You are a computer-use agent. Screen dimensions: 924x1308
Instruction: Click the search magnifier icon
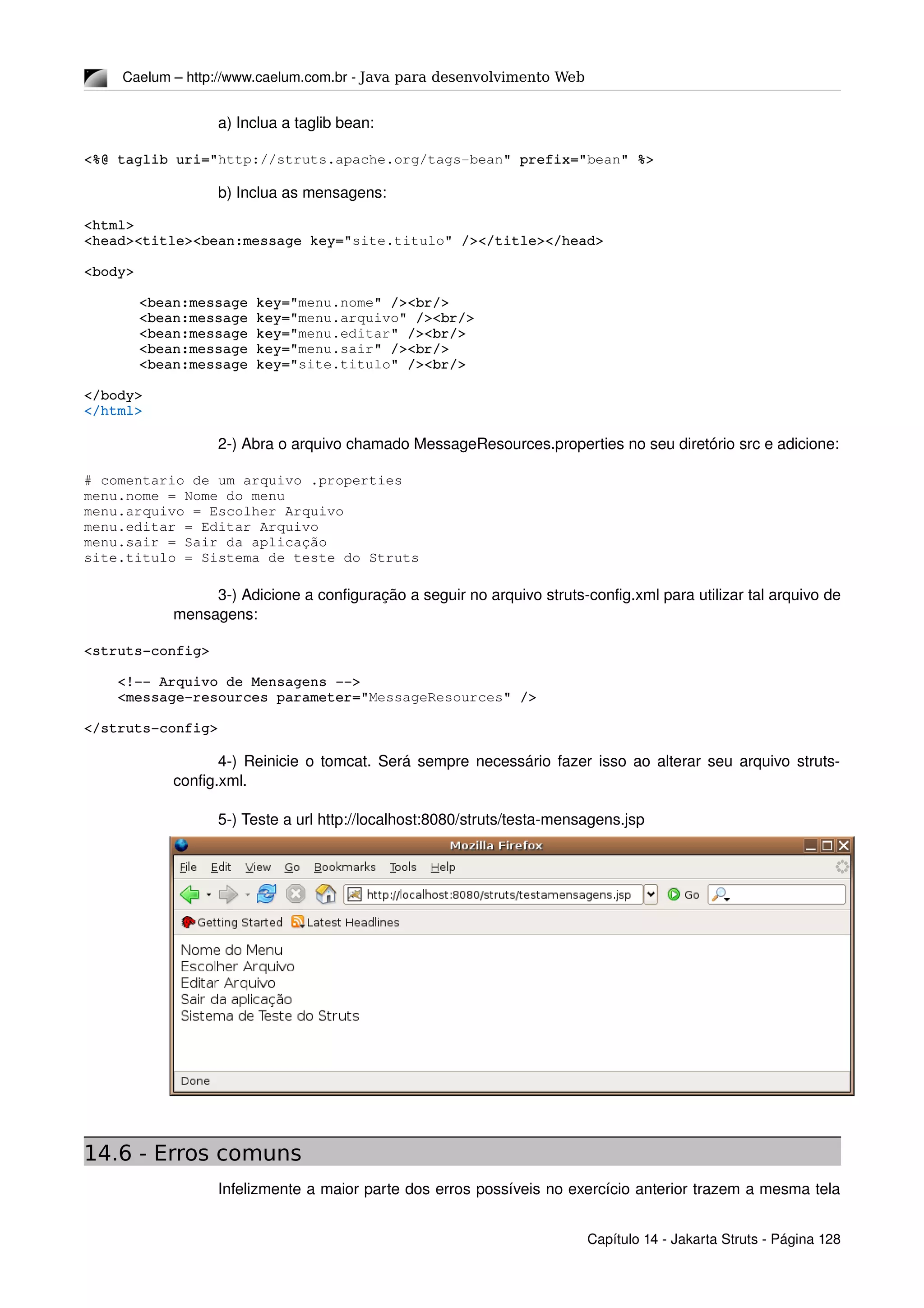pos(721,895)
